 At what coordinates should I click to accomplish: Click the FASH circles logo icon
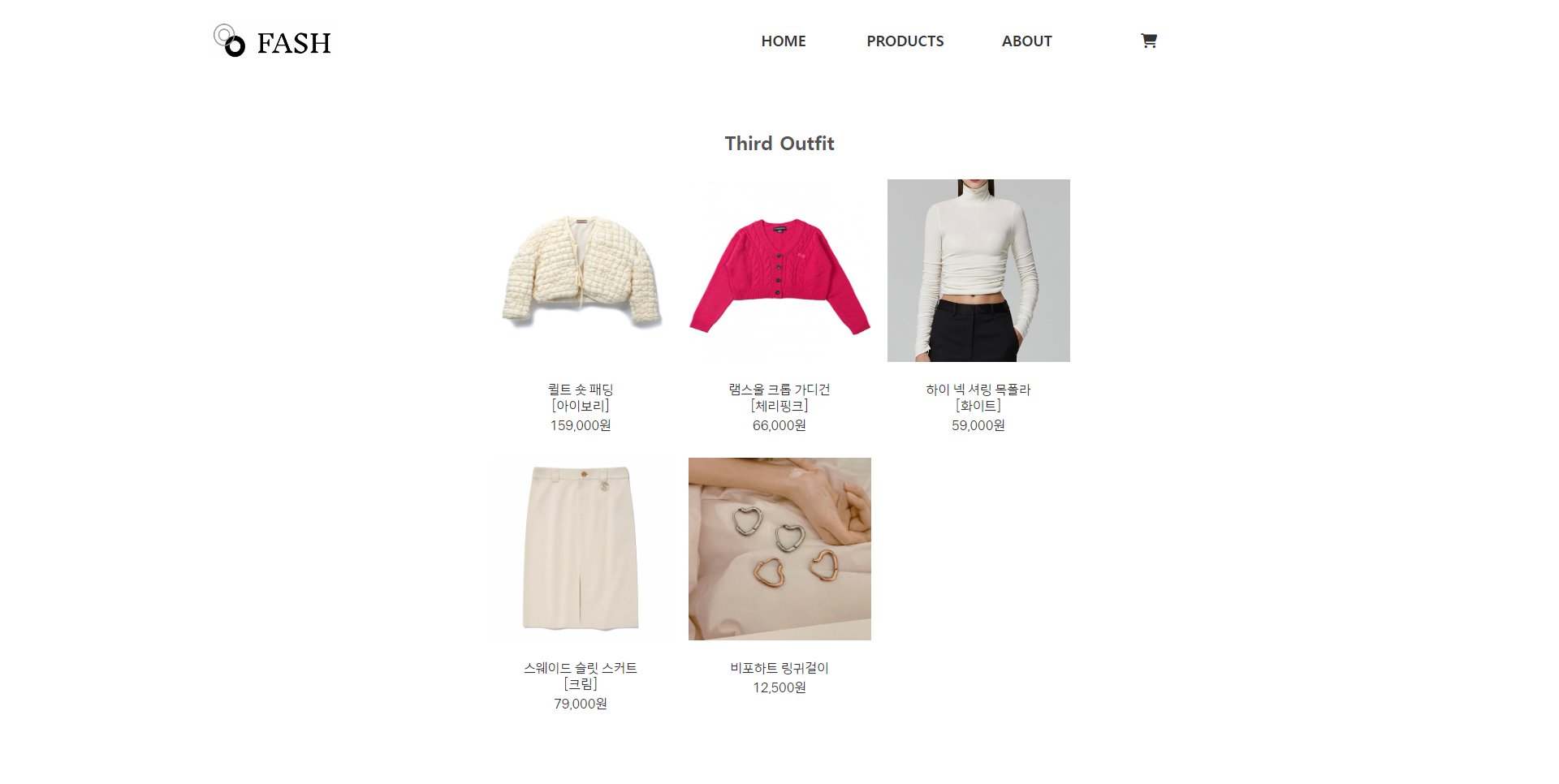click(229, 41)
